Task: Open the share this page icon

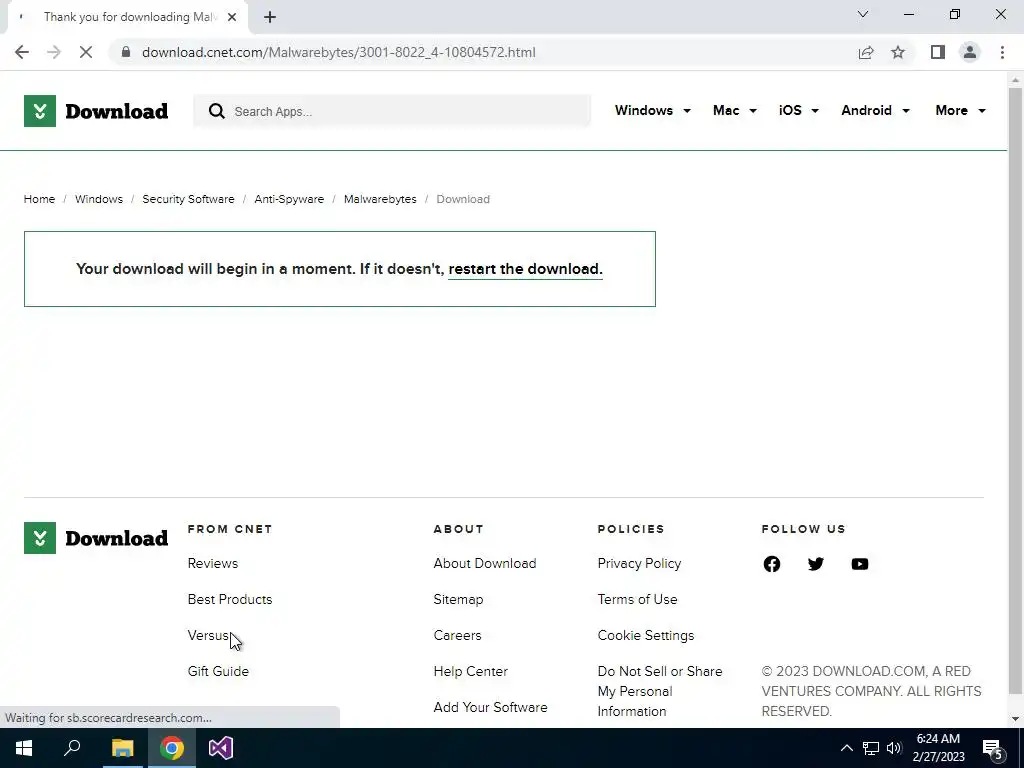Action: (x=866, y=52)
